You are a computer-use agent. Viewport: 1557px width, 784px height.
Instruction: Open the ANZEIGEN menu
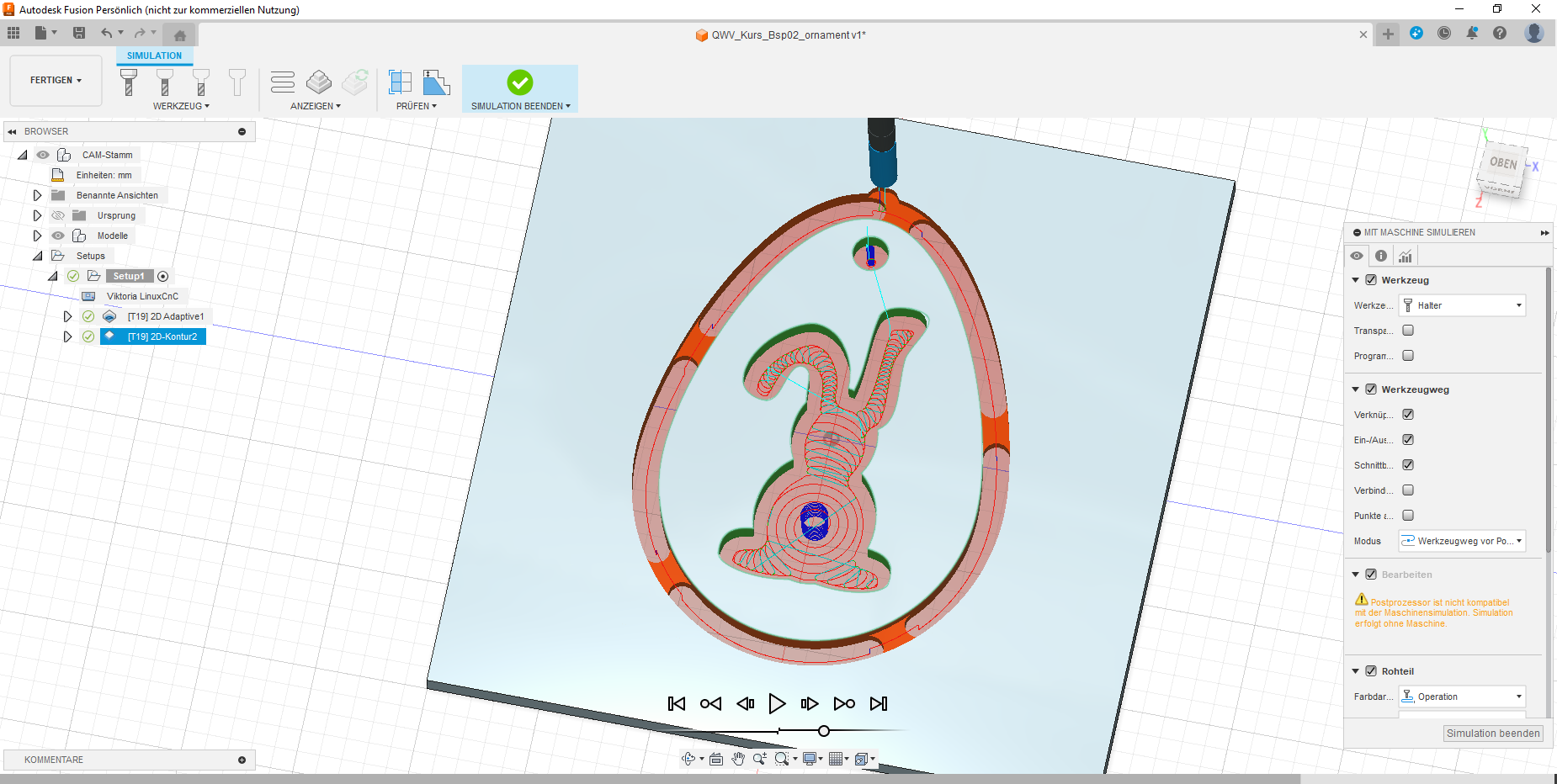pos(315,106)
